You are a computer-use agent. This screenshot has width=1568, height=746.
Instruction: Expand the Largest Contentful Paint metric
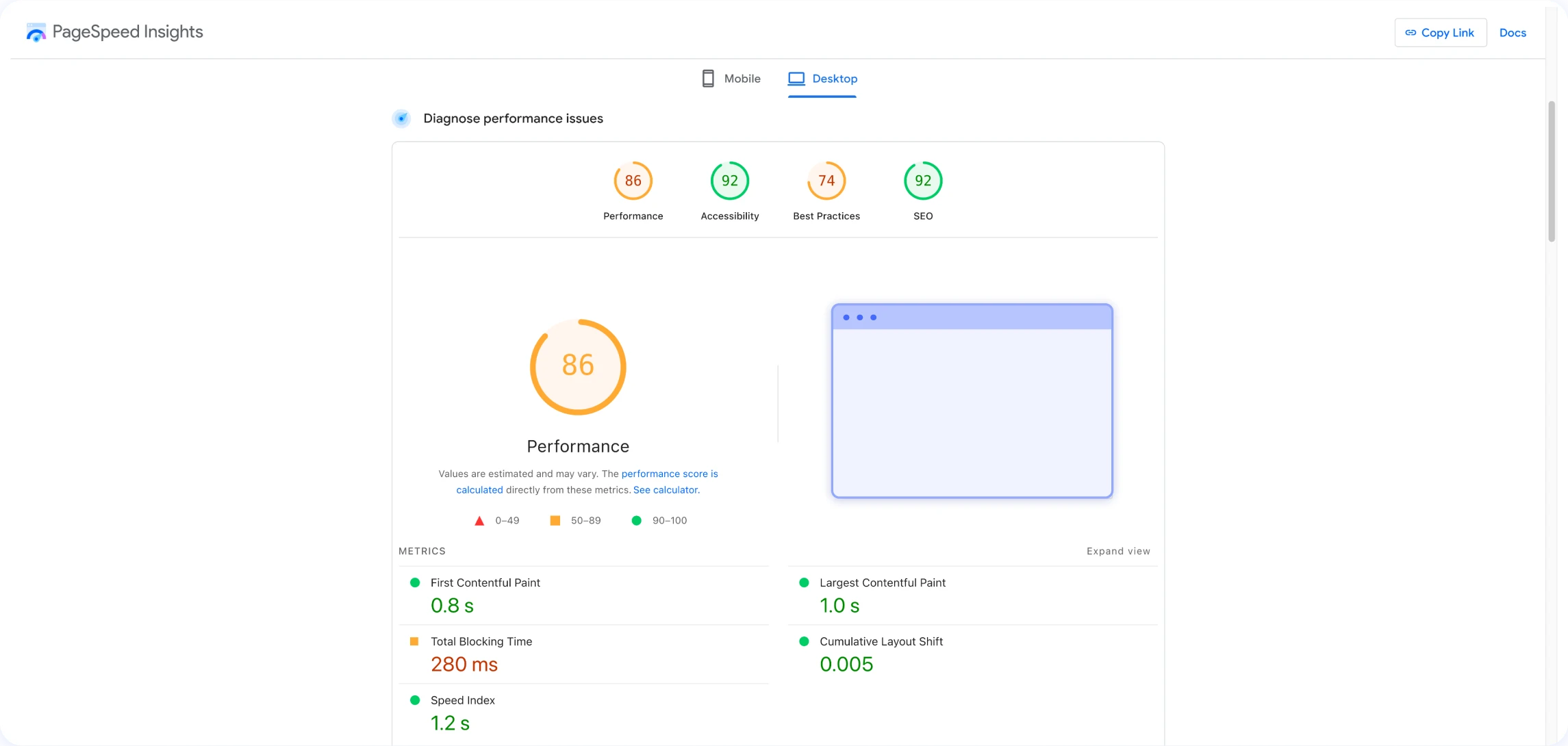click(x=882, y=582)
